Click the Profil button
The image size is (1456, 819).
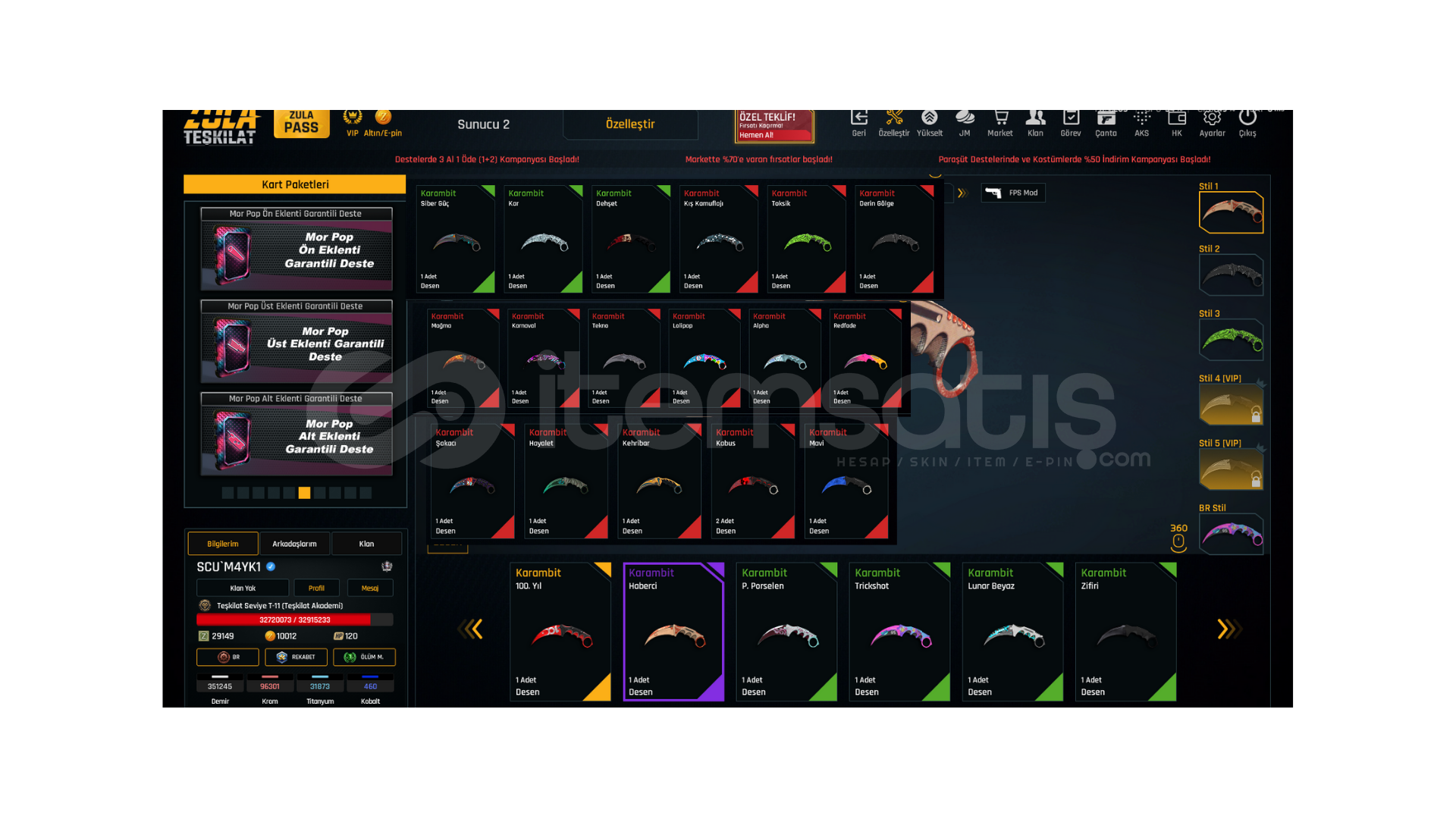[x=316, y=588]
